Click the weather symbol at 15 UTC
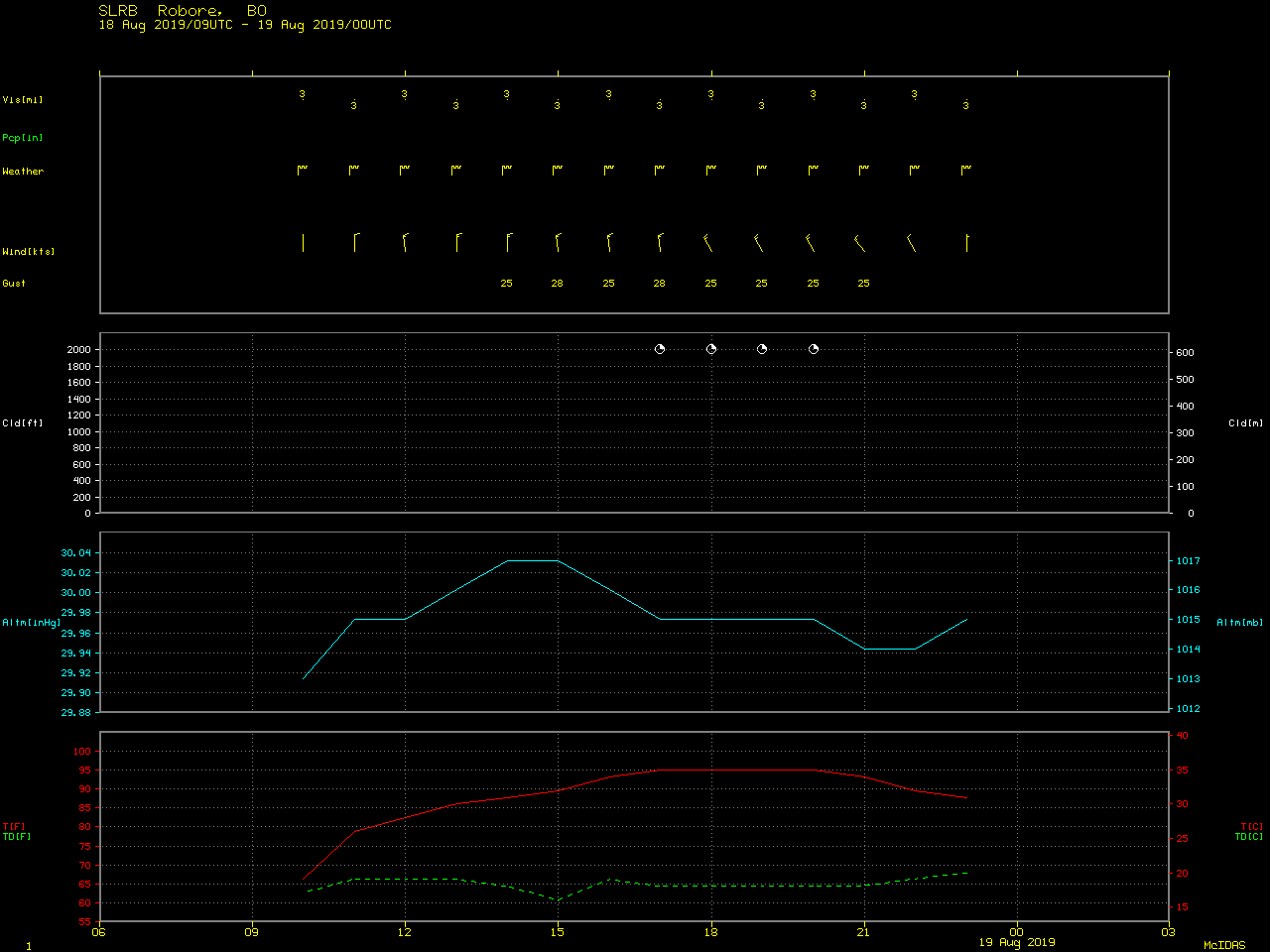Screen dimensions: 1270x952 coord(558,171)
